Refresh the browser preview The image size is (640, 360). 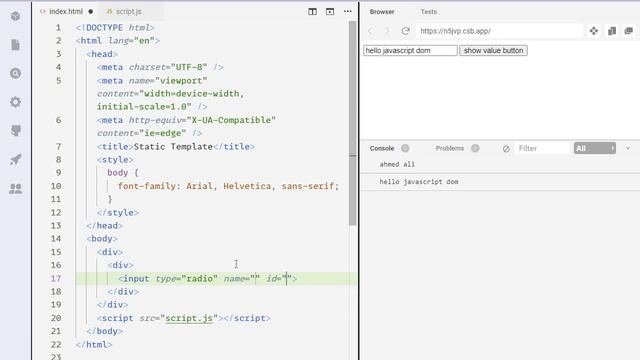click(x=405, y=31)
